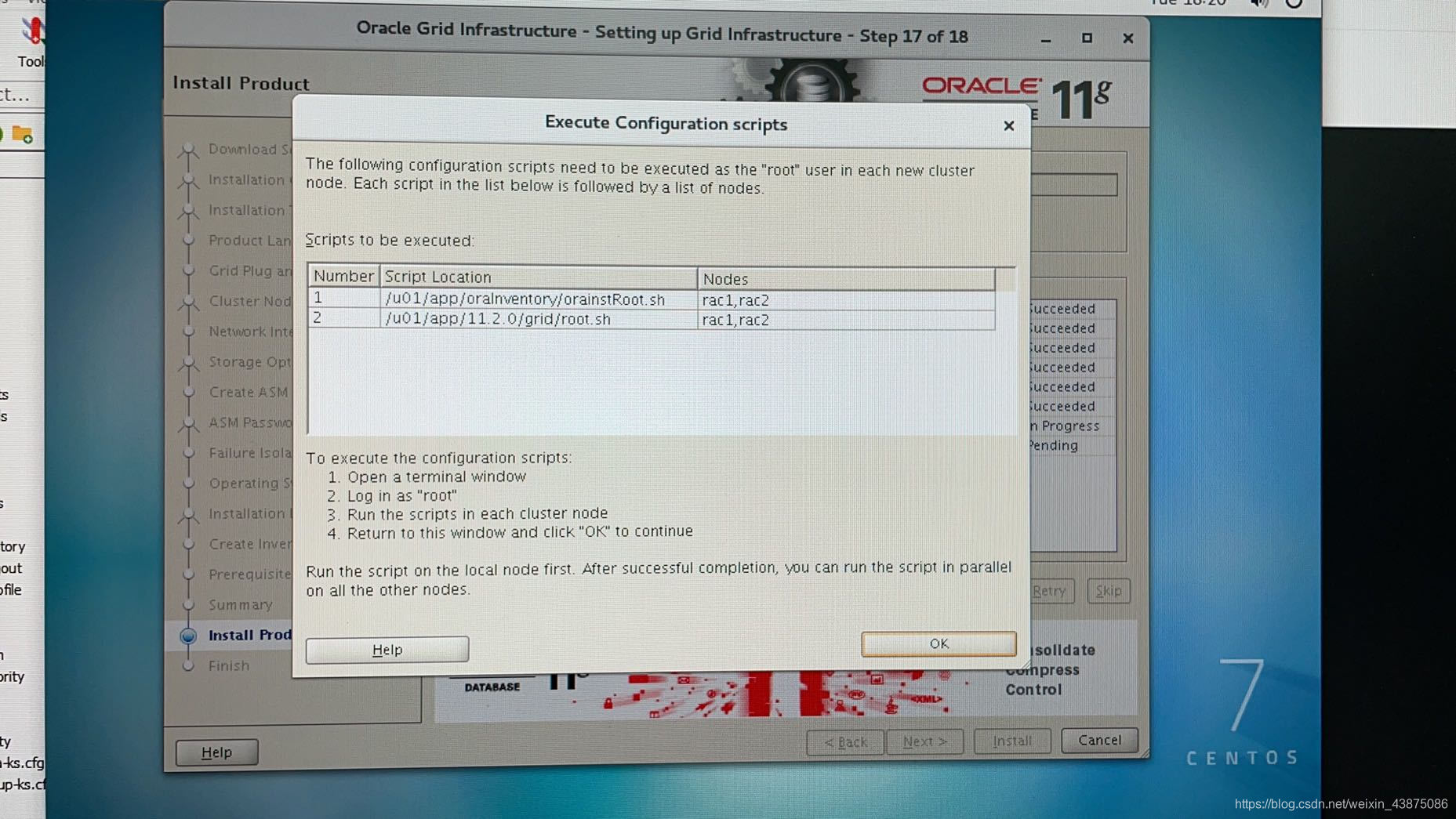Click the Next > button

[x=924, y=741]
